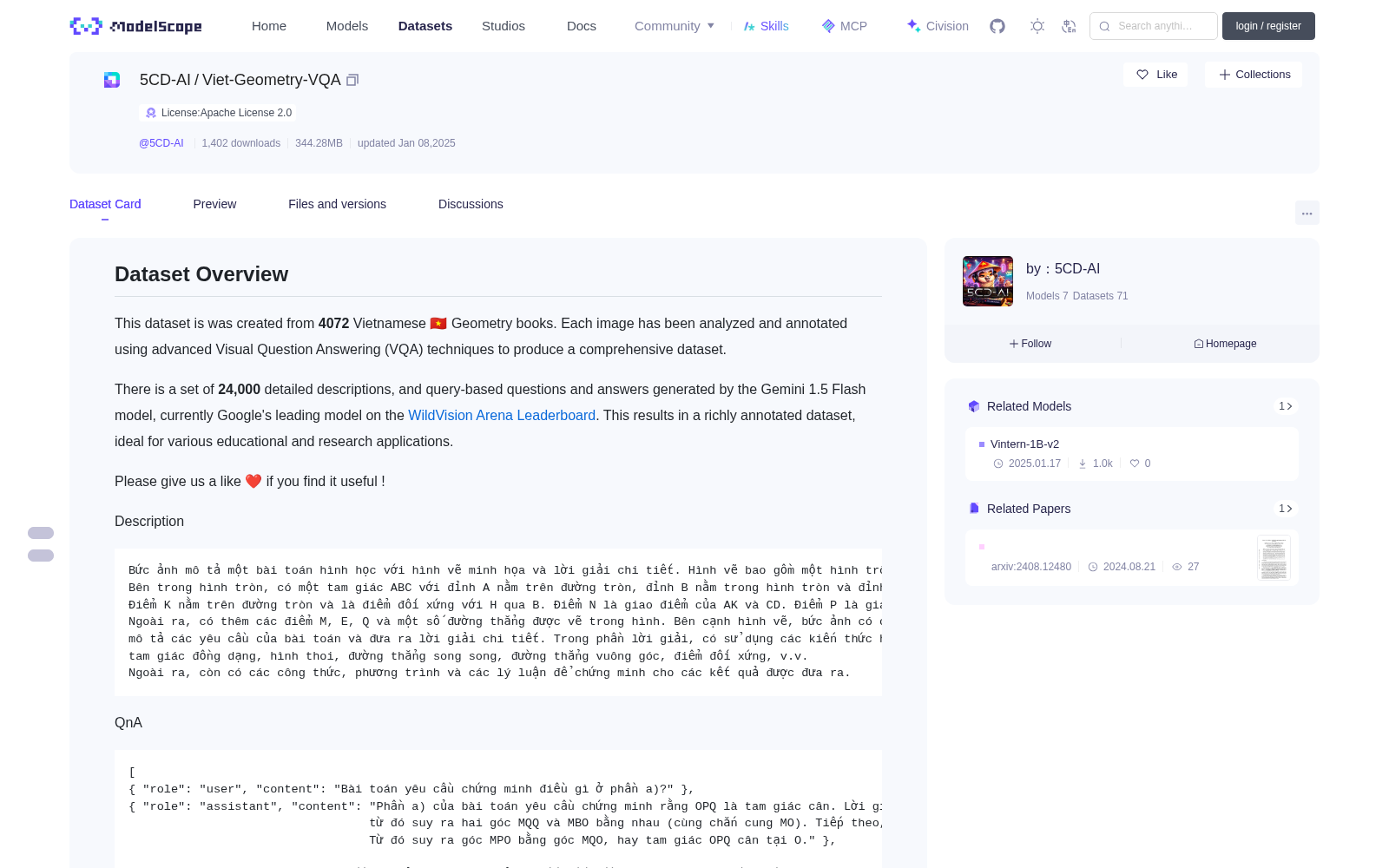Open the Datasets nav item

[x=425, y=26]
